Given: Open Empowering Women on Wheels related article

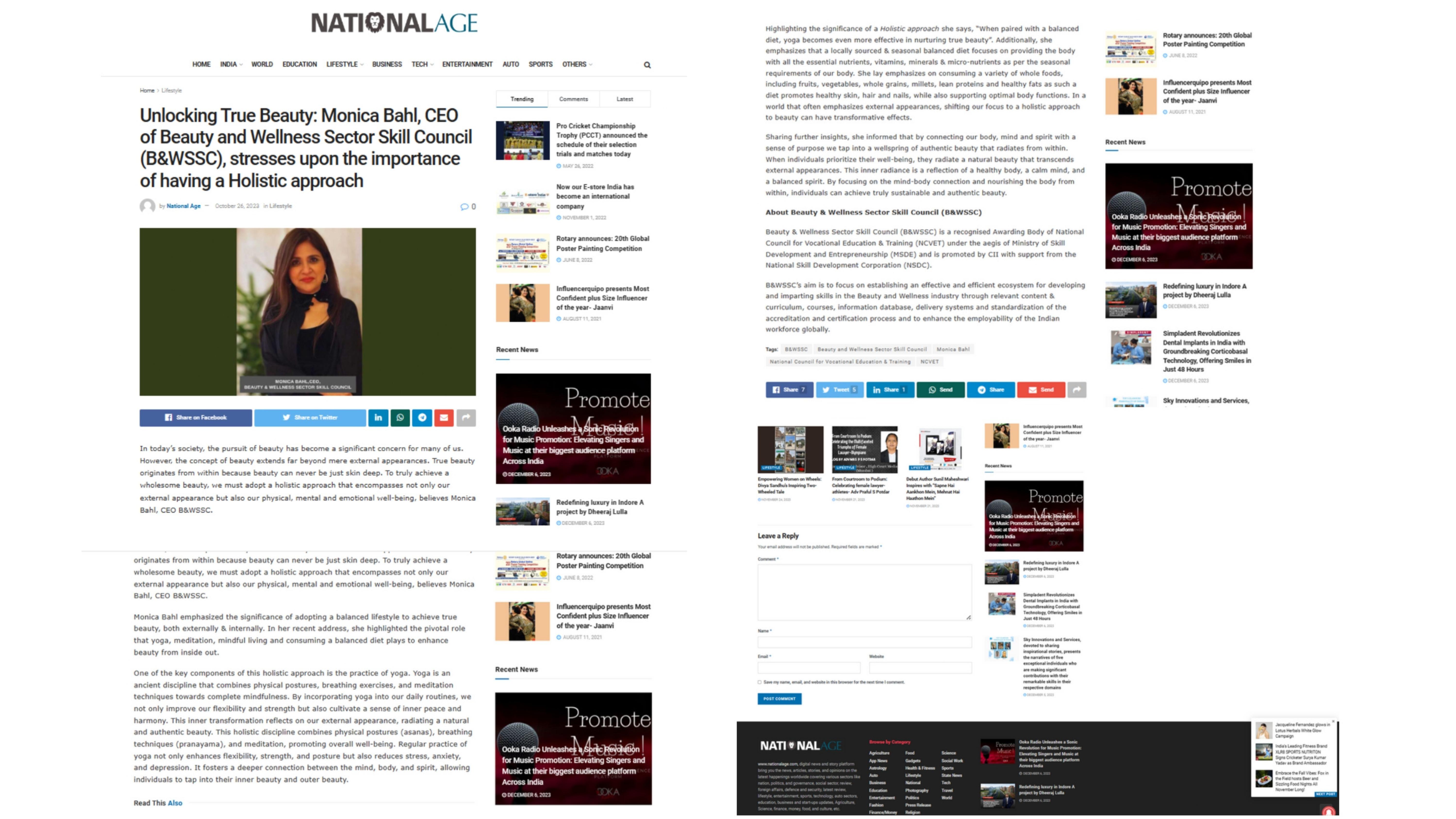Looking at the screenshot, I should 790,486.
